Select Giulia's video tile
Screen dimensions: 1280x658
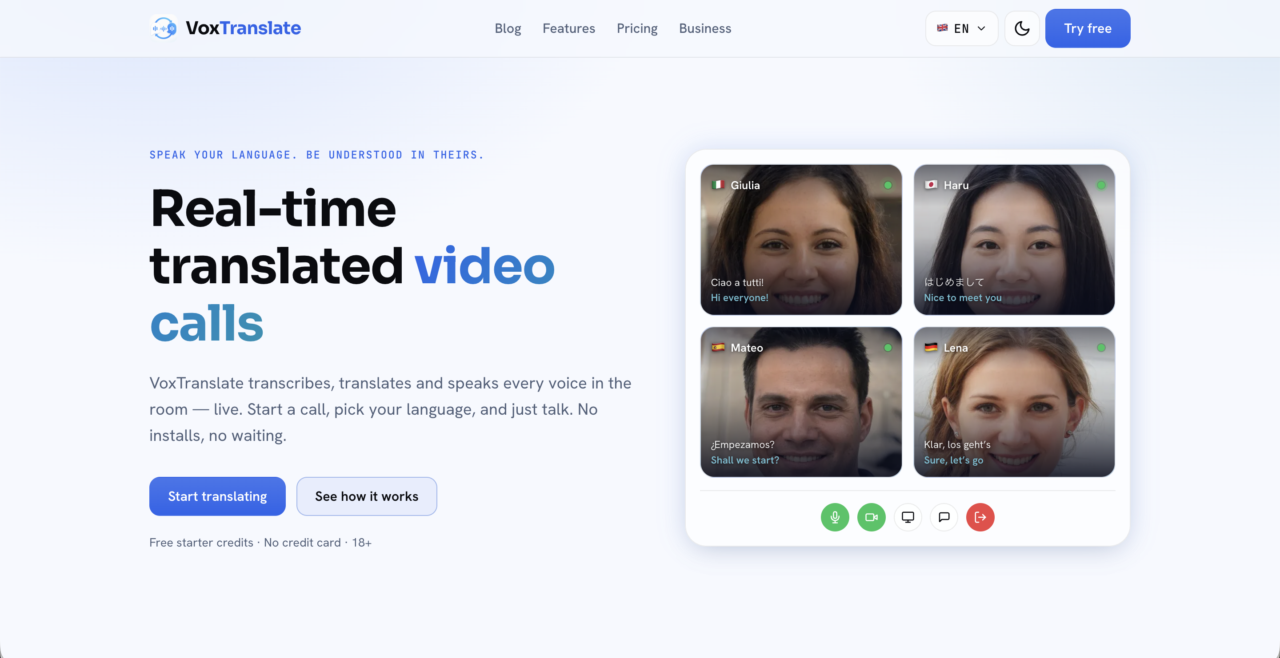[x=801, y=240]
